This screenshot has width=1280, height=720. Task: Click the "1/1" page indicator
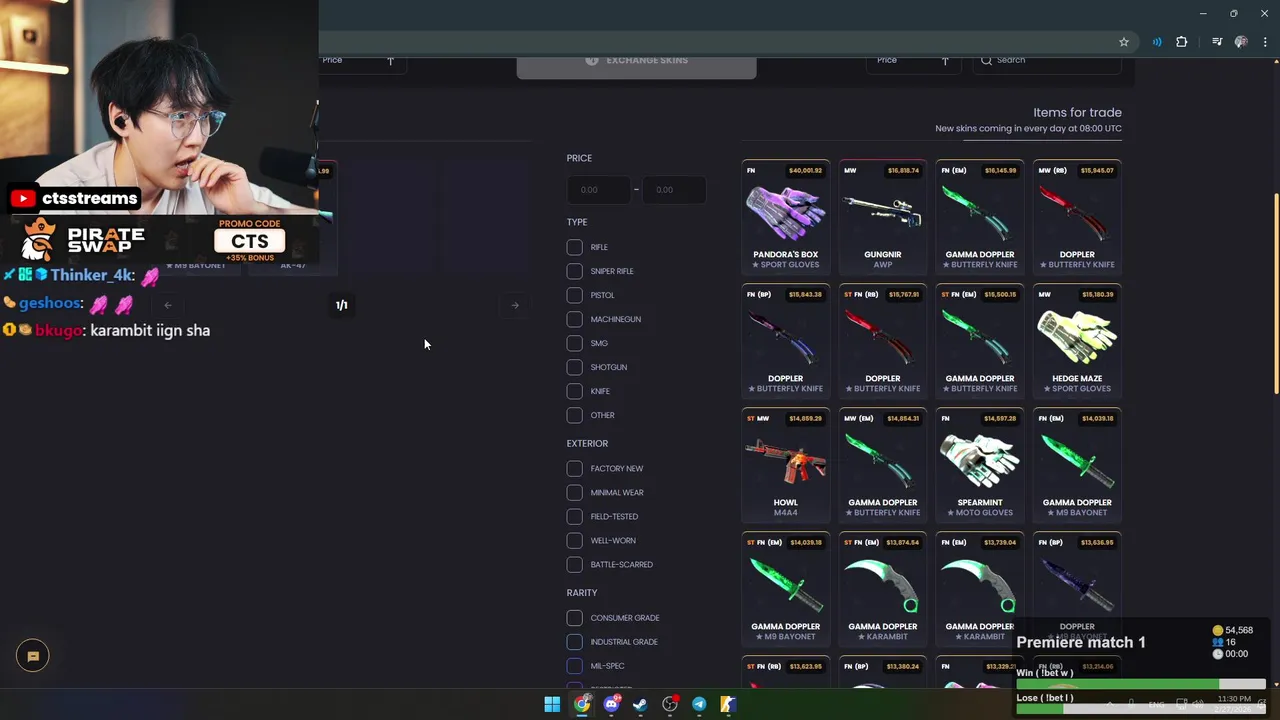click(341, 305)
